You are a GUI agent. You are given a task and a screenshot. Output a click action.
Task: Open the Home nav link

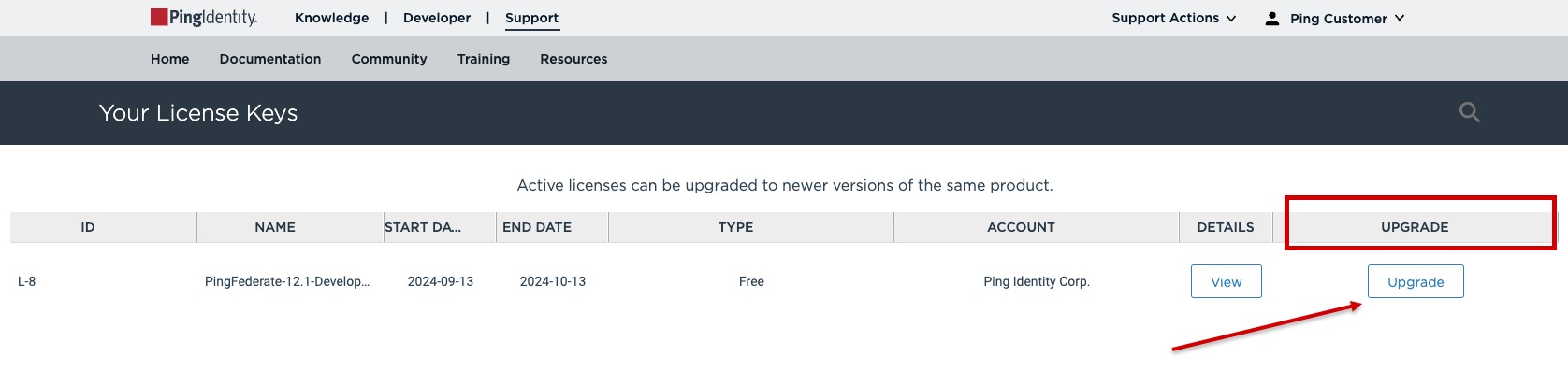[169, 59]
